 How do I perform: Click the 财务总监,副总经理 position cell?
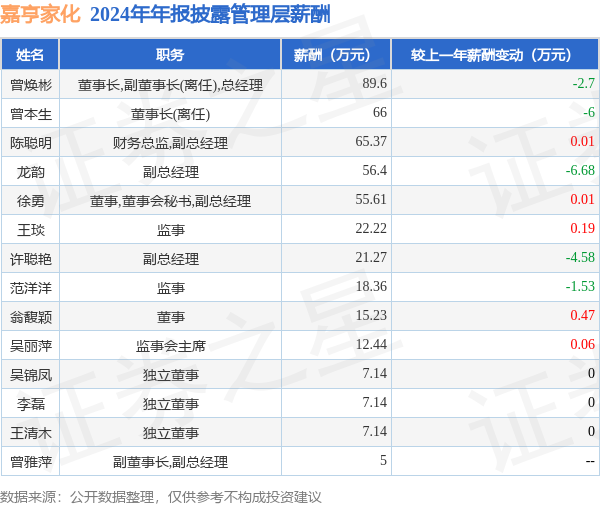click(x=170, y=143)
